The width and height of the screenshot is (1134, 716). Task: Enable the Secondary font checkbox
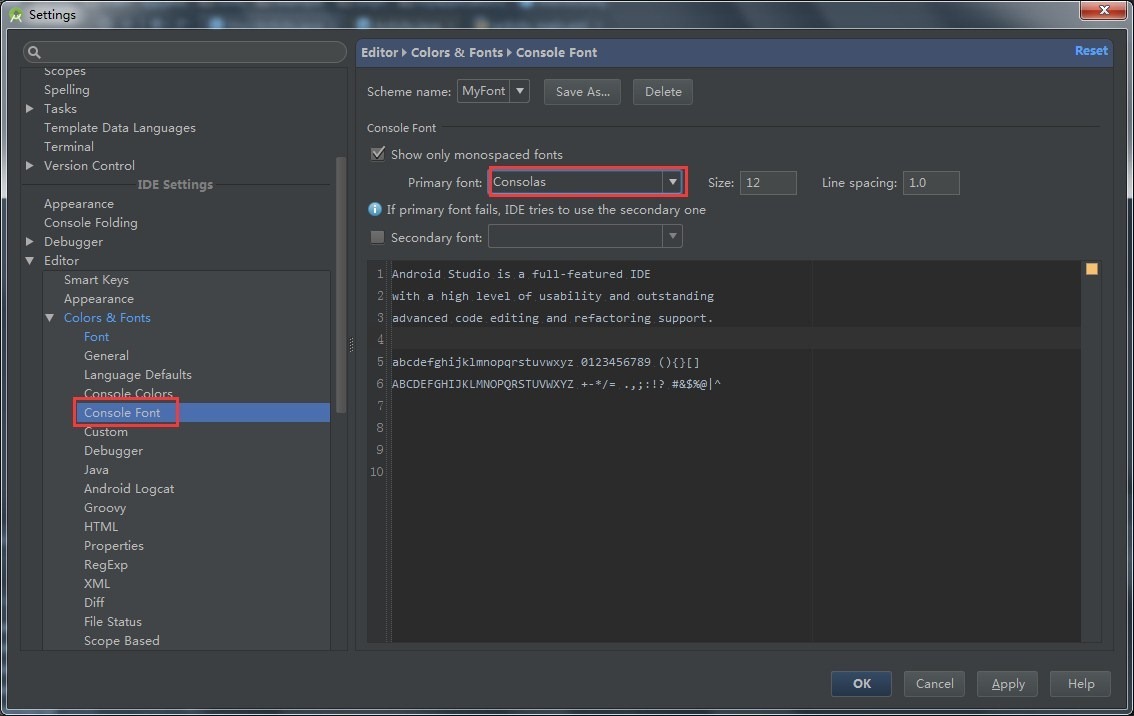[x=378, y=237]
